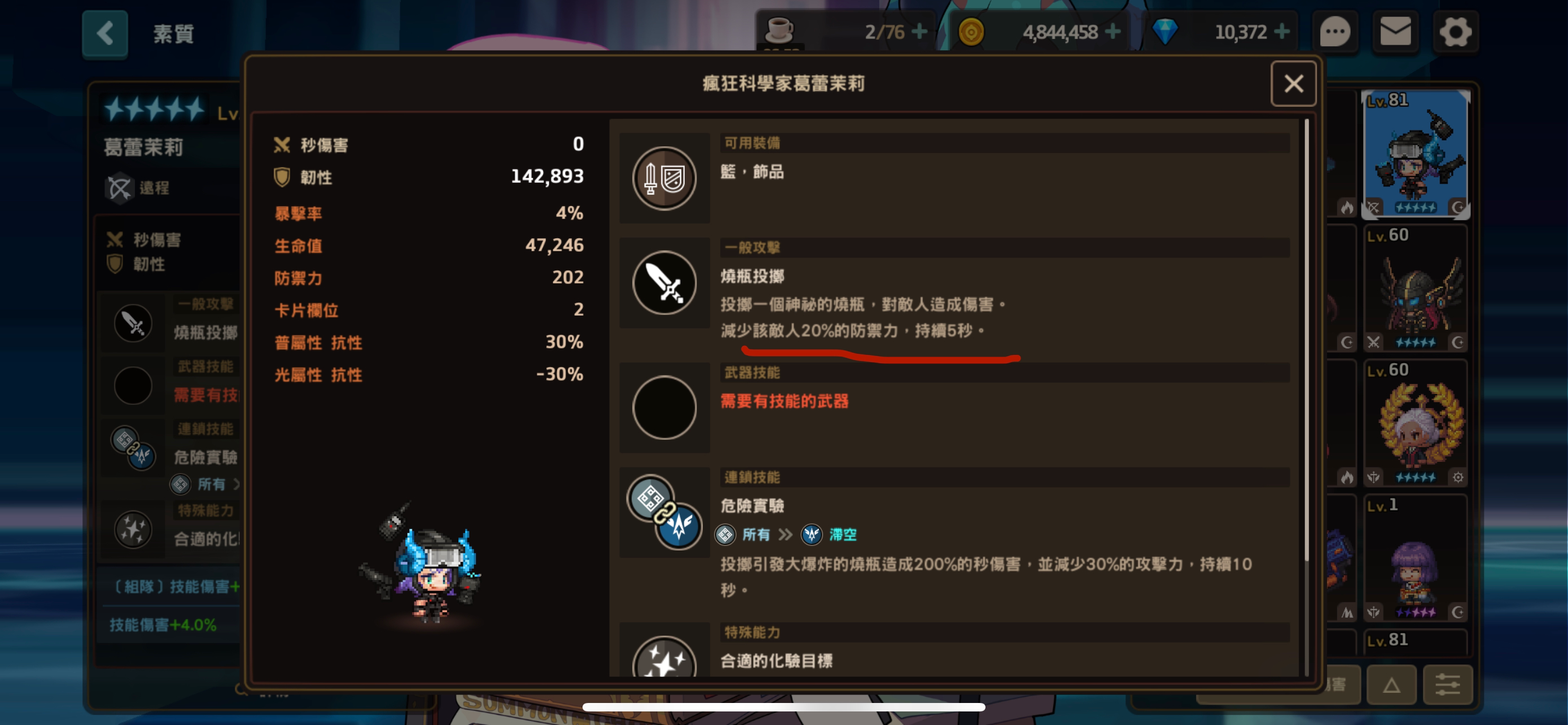Add gold with the plus beside 4,844,458
This screenshot has height=725, width=1568.
pos(1113,31)
